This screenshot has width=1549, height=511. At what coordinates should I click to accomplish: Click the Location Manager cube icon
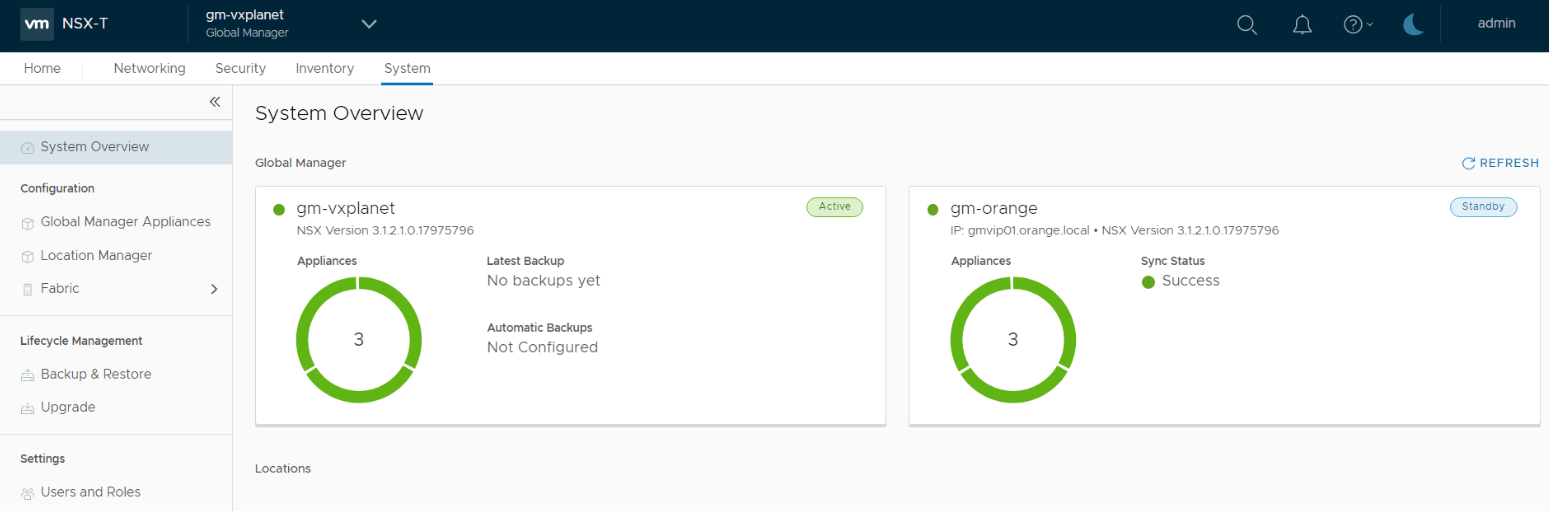pos(28,257)
